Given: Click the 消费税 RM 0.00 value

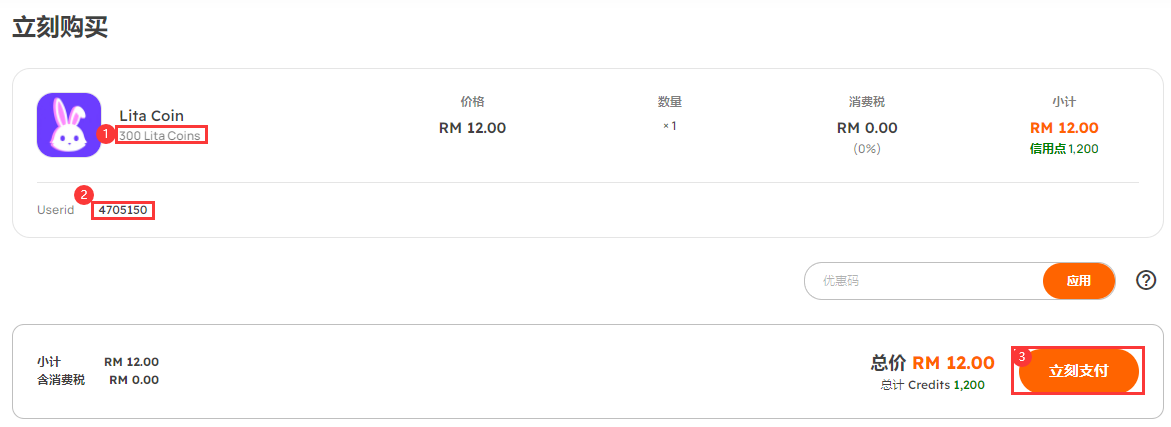Looking at the screenshot, I should click(867, 128).
